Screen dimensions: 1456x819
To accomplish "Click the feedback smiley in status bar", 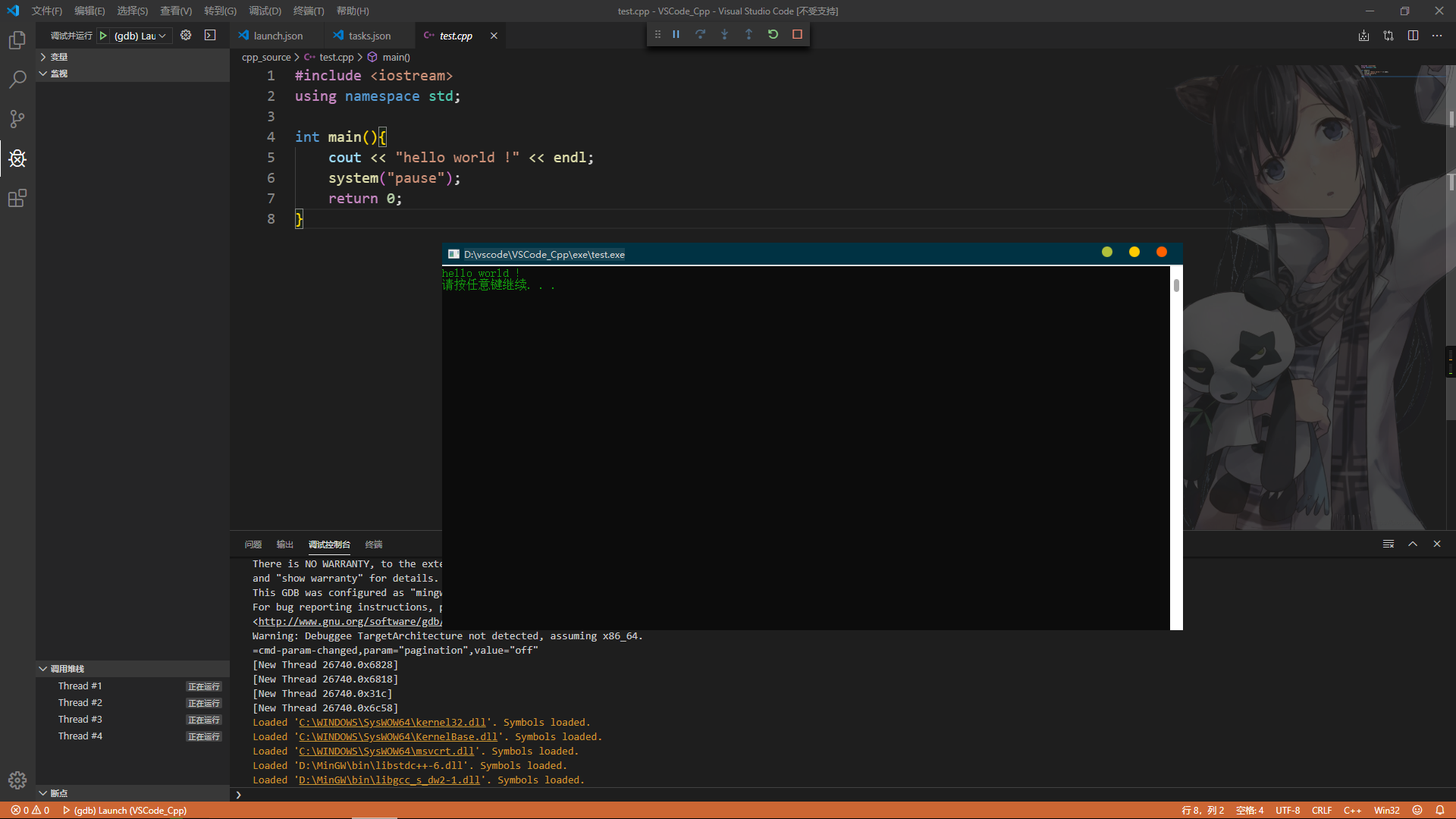I will coord(1417,810).
